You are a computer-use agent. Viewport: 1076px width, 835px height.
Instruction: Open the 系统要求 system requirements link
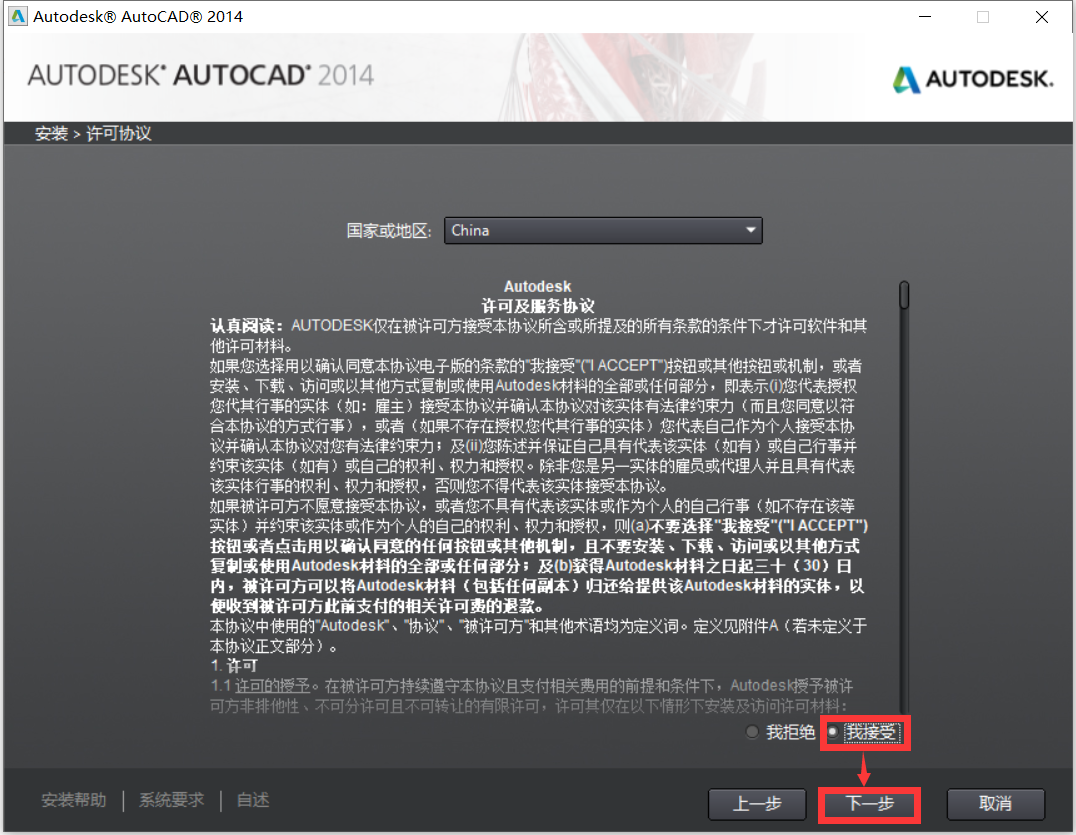[172, 800]
